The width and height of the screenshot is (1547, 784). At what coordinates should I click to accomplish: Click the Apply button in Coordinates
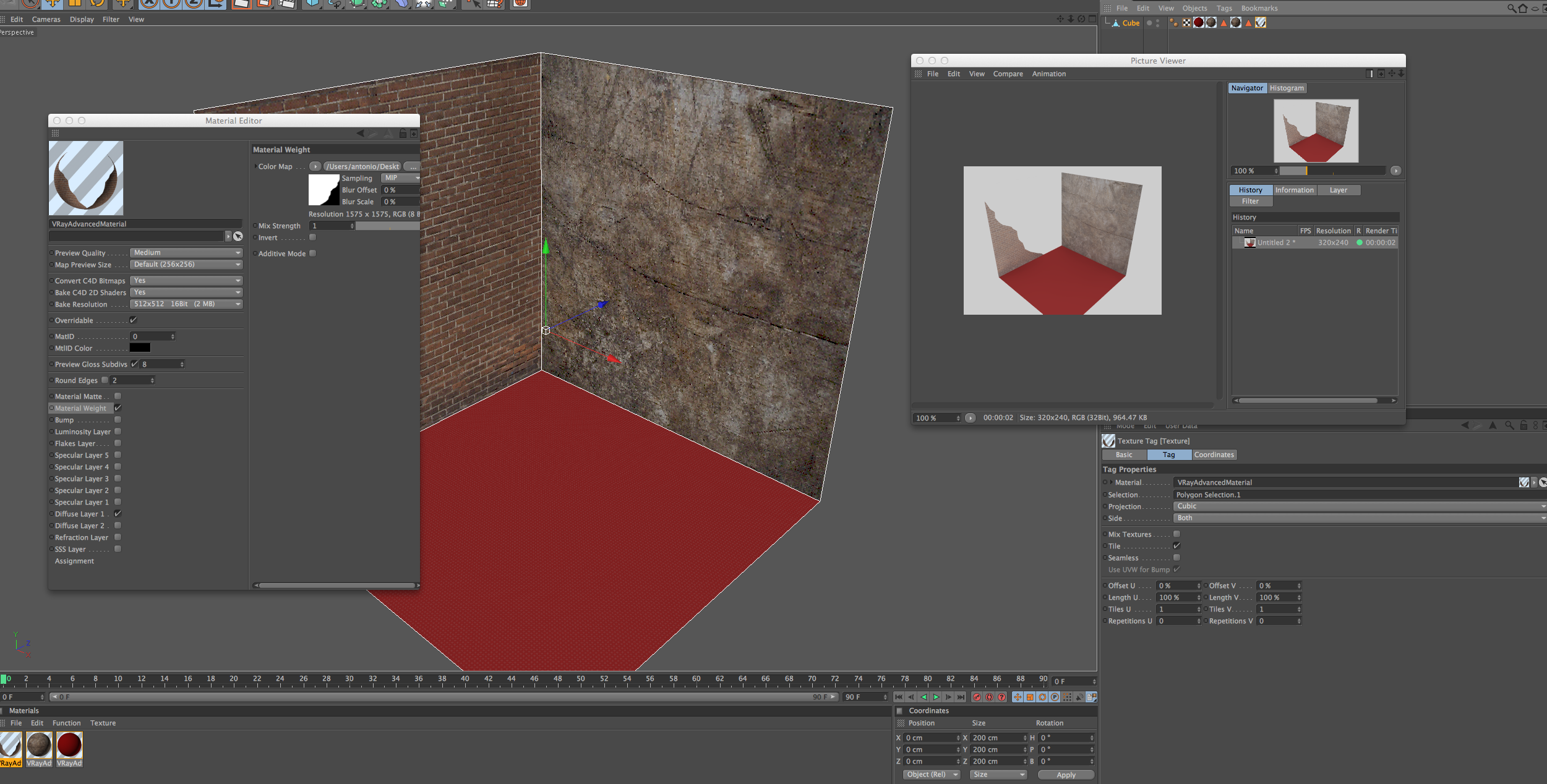(x=1066, y=775)
